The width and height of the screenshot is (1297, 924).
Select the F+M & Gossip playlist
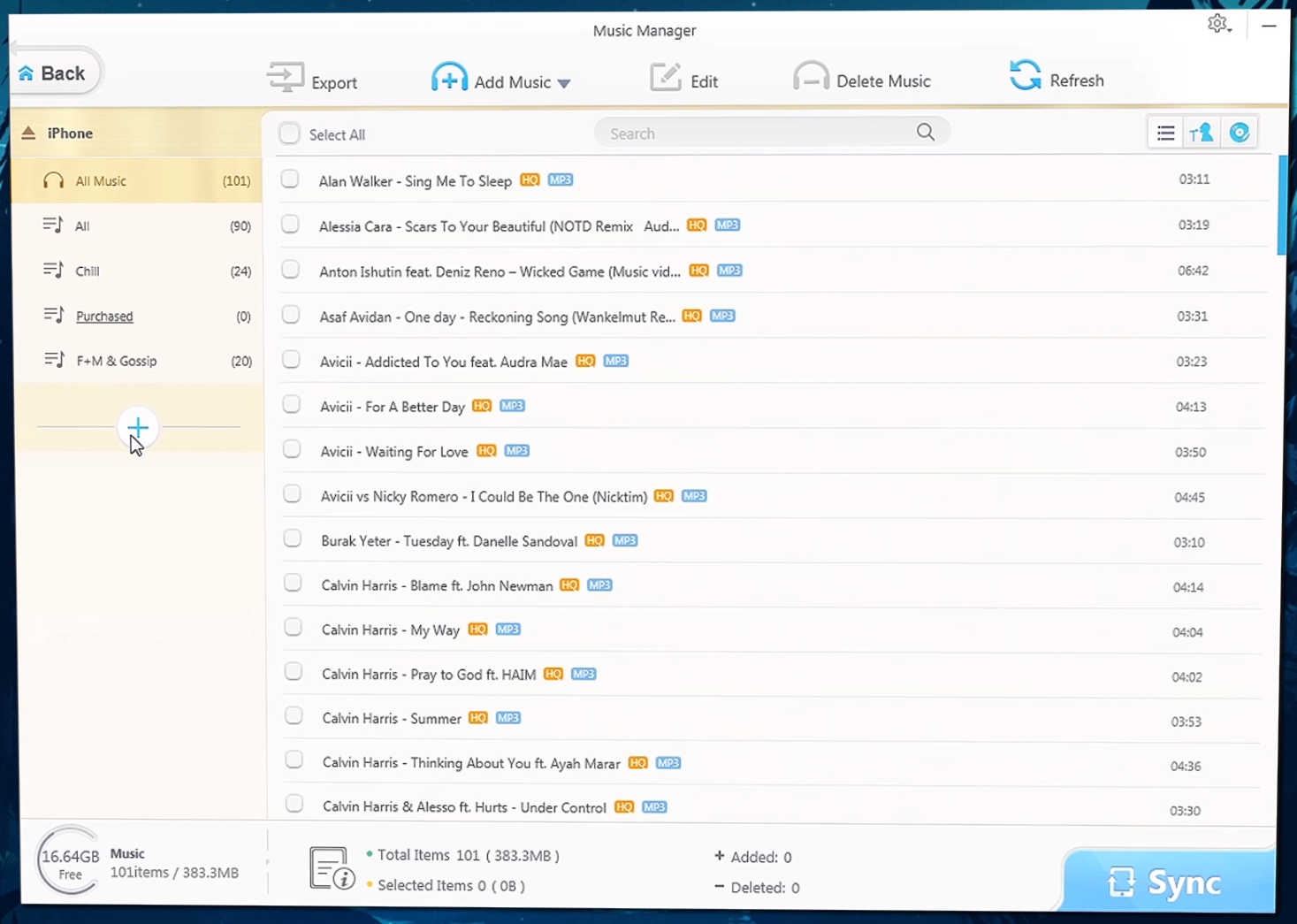point(116,361)
